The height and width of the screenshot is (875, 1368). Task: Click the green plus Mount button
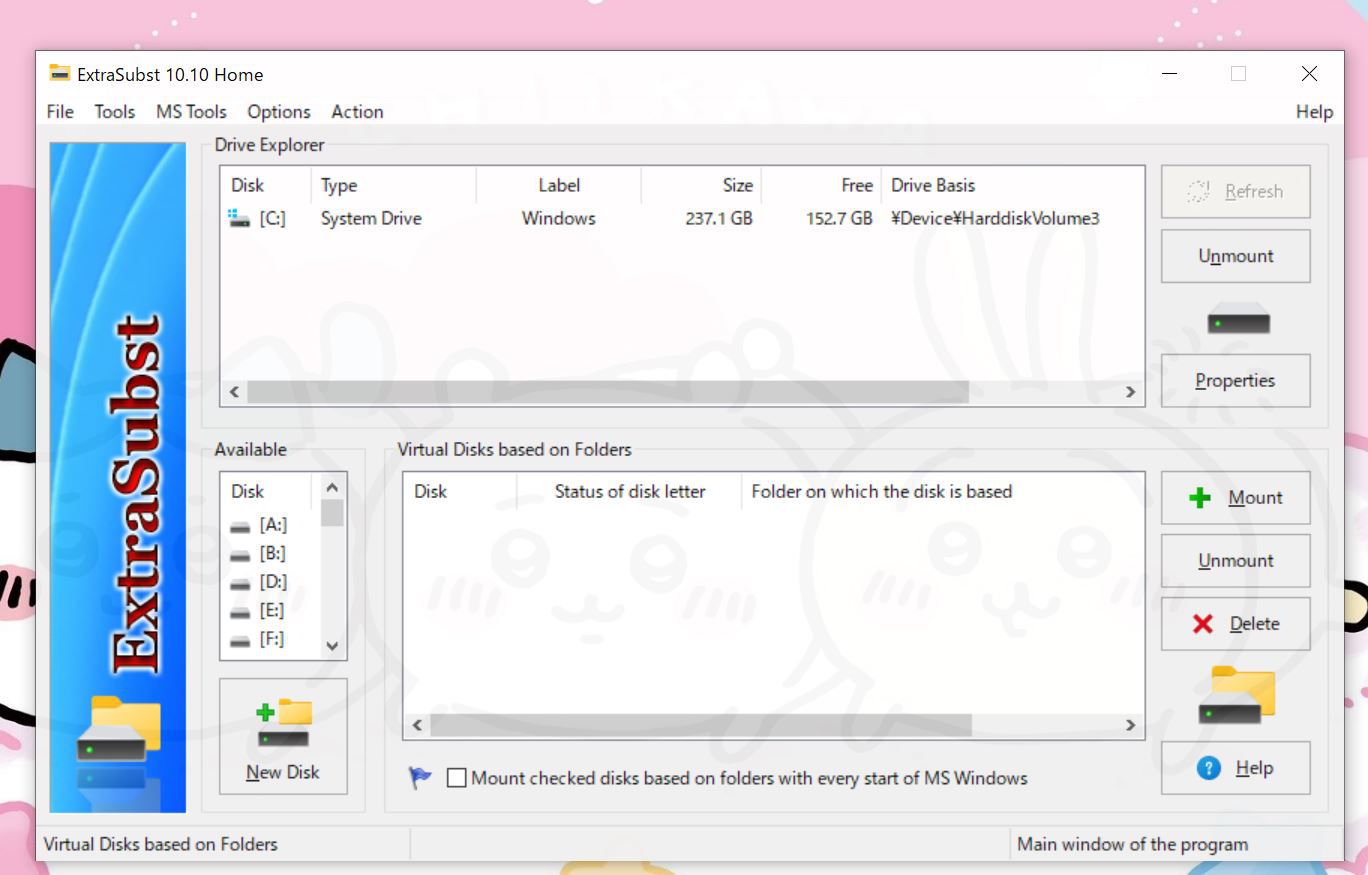(1235, 498)
